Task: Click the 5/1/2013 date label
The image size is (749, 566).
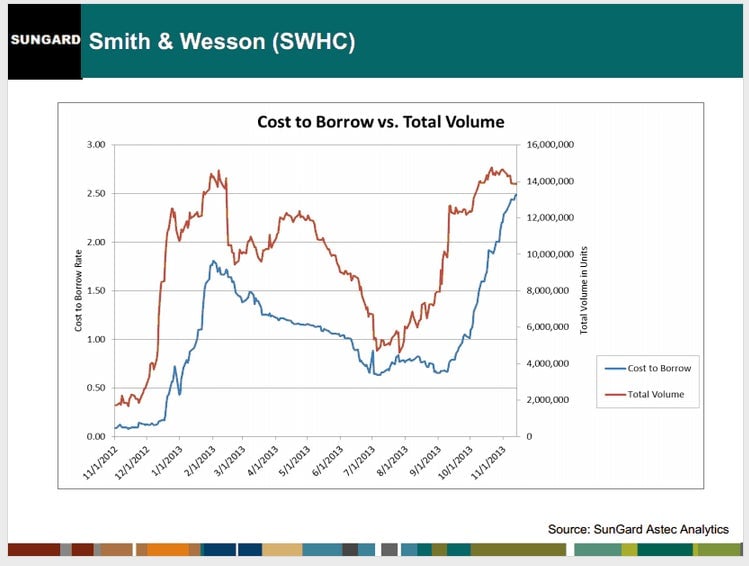Action: 295,461
